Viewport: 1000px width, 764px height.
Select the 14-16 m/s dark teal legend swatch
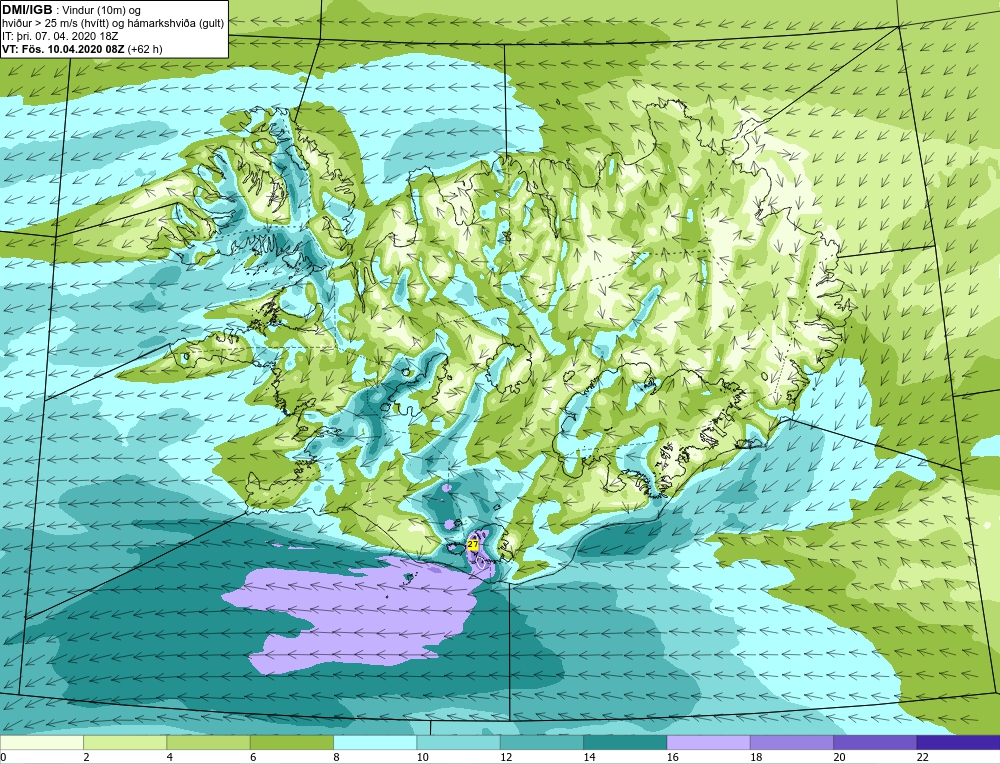(625, 742)
